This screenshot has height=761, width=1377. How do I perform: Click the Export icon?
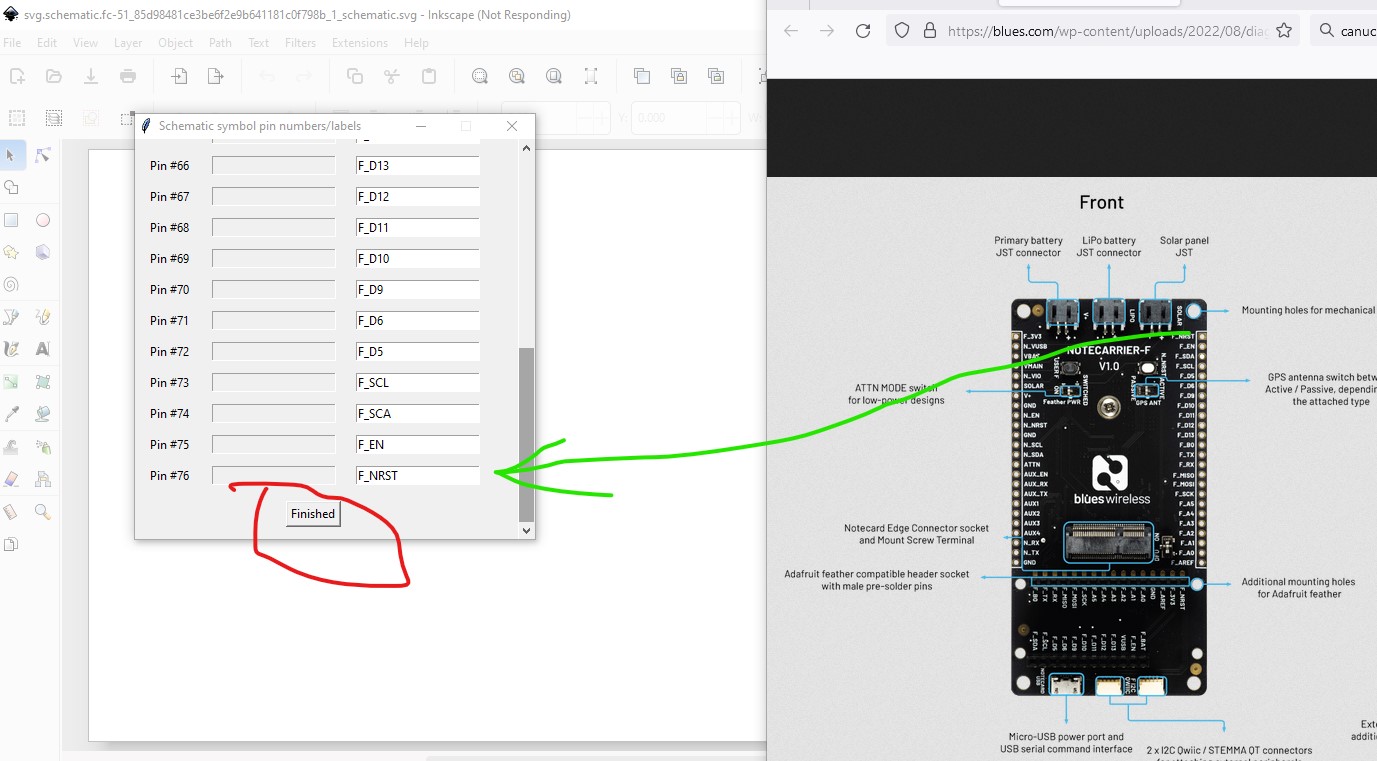click(215, 76)
